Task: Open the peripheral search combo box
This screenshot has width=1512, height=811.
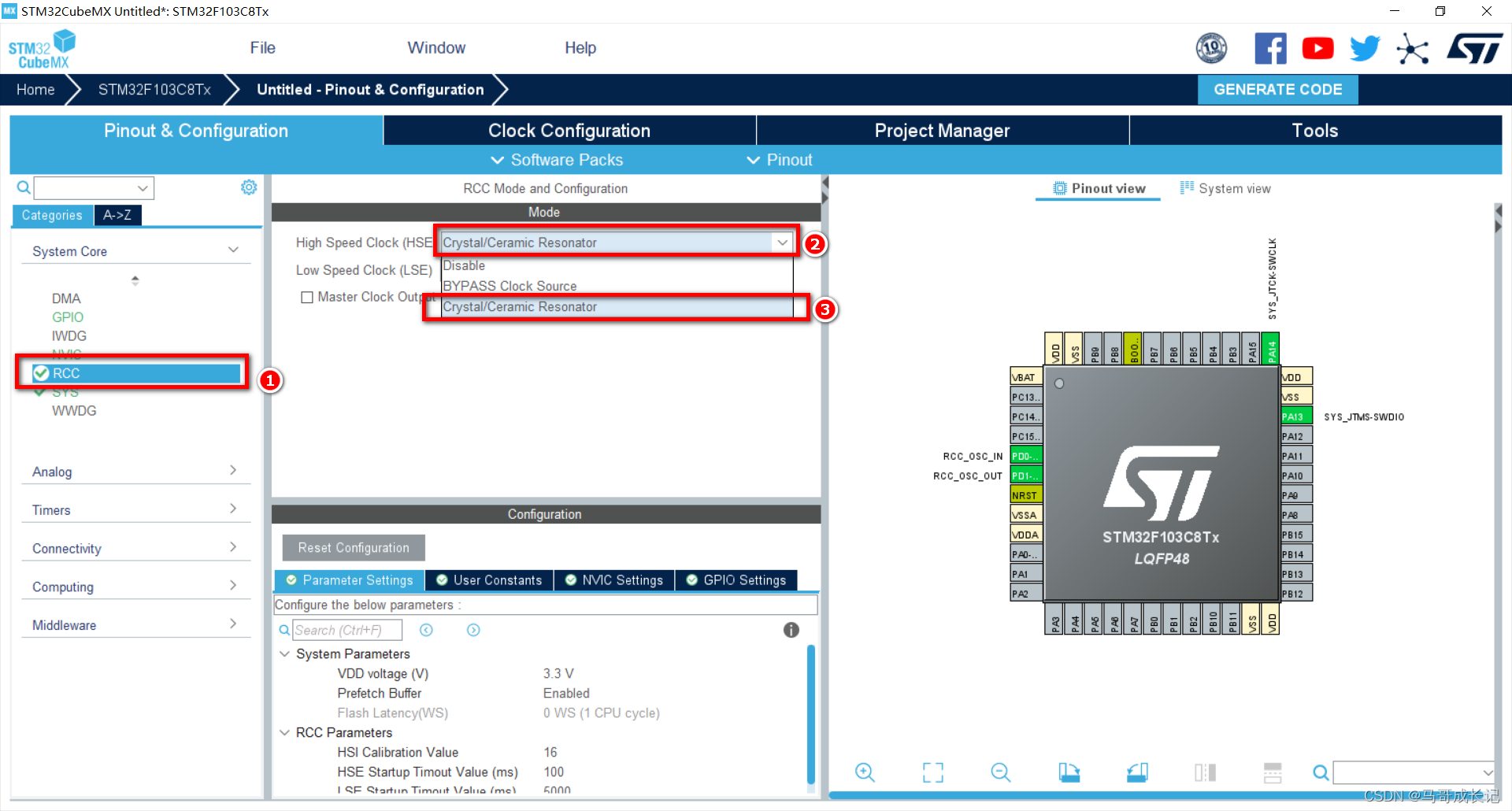Action: [94, 187]
